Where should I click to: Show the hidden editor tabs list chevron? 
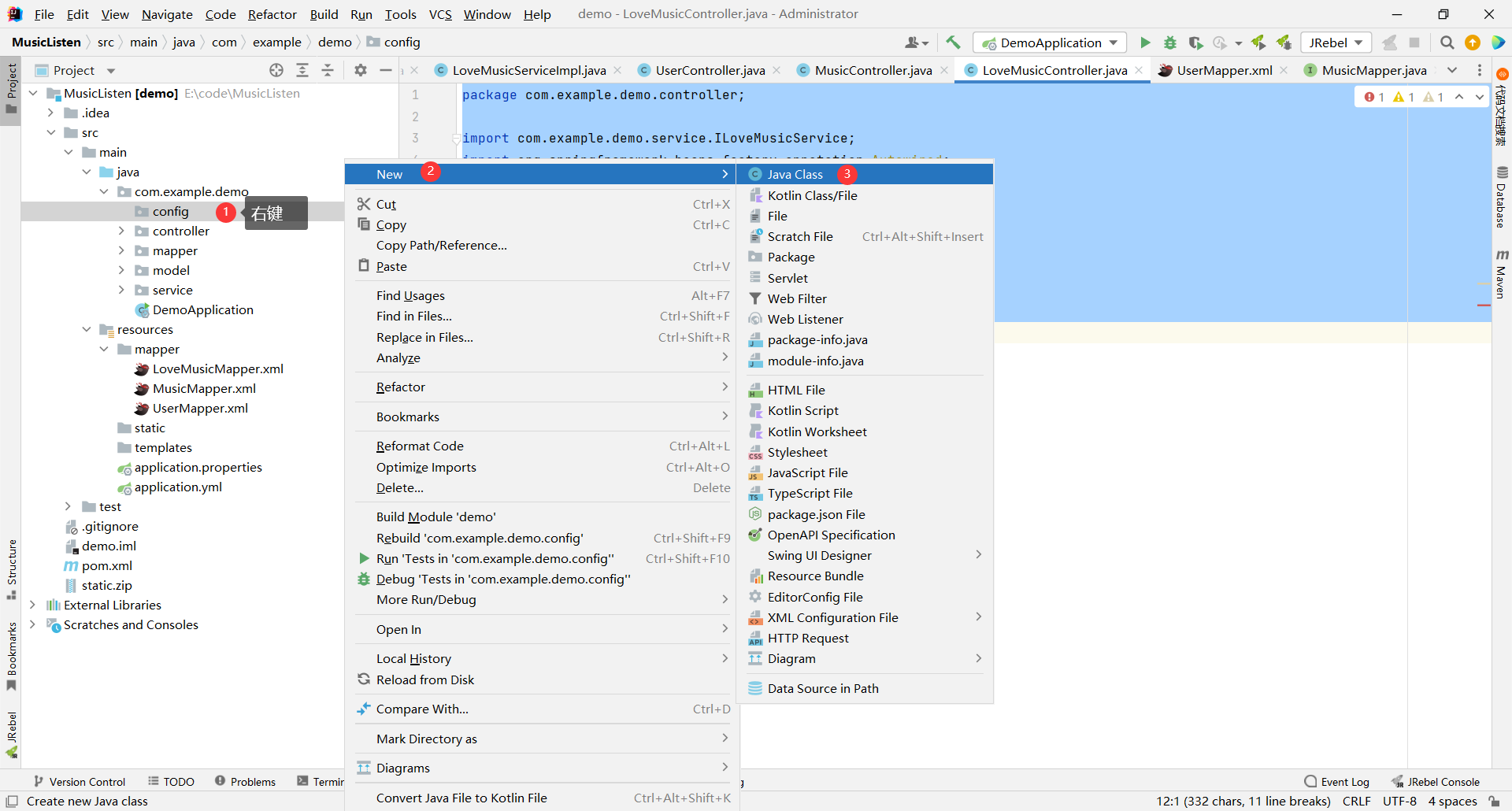tap(1452, 70)
